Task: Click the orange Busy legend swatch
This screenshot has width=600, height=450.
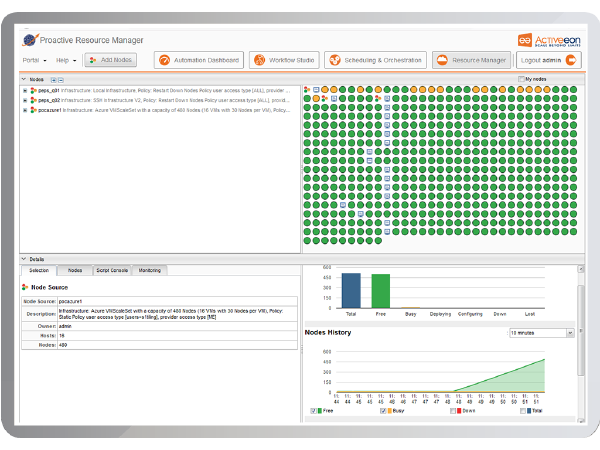Action: click(390, 411)
